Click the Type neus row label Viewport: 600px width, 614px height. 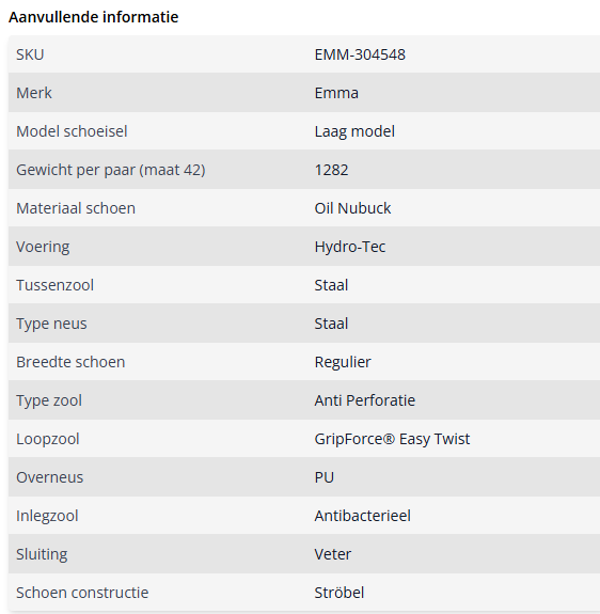51,323
